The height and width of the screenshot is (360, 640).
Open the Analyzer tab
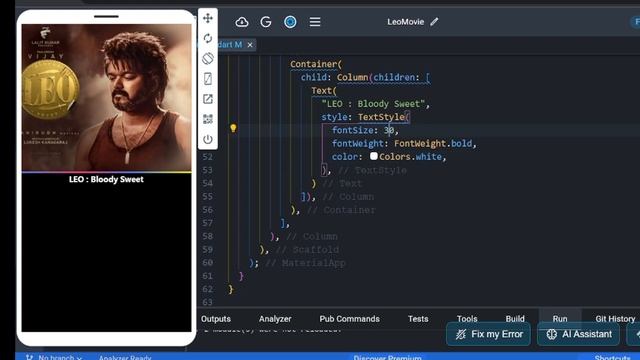(x=275, y=319)
